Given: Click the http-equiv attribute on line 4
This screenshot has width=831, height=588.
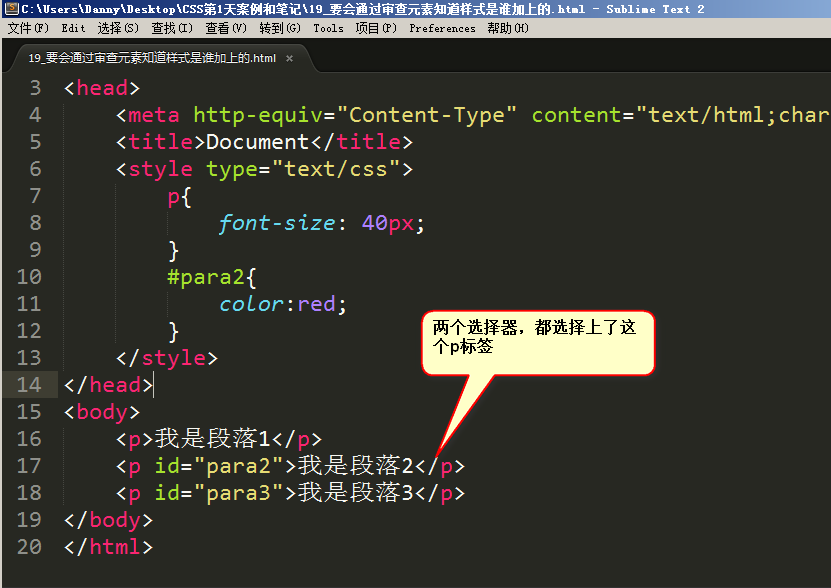Looking at the screenshot, I should [x=258, y=115].
